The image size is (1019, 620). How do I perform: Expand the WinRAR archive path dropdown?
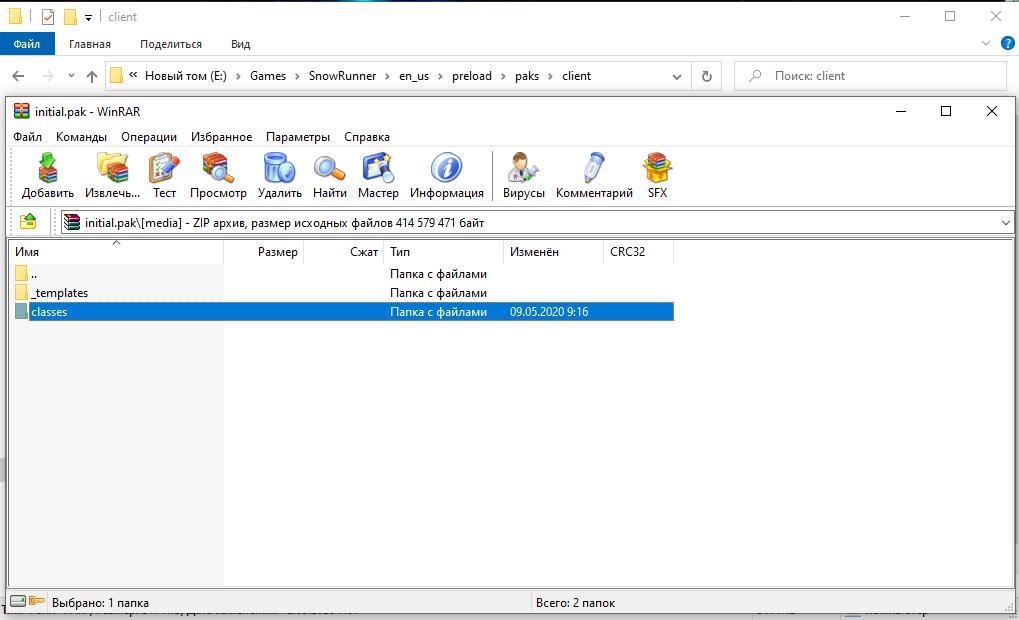coord(1004,223)
